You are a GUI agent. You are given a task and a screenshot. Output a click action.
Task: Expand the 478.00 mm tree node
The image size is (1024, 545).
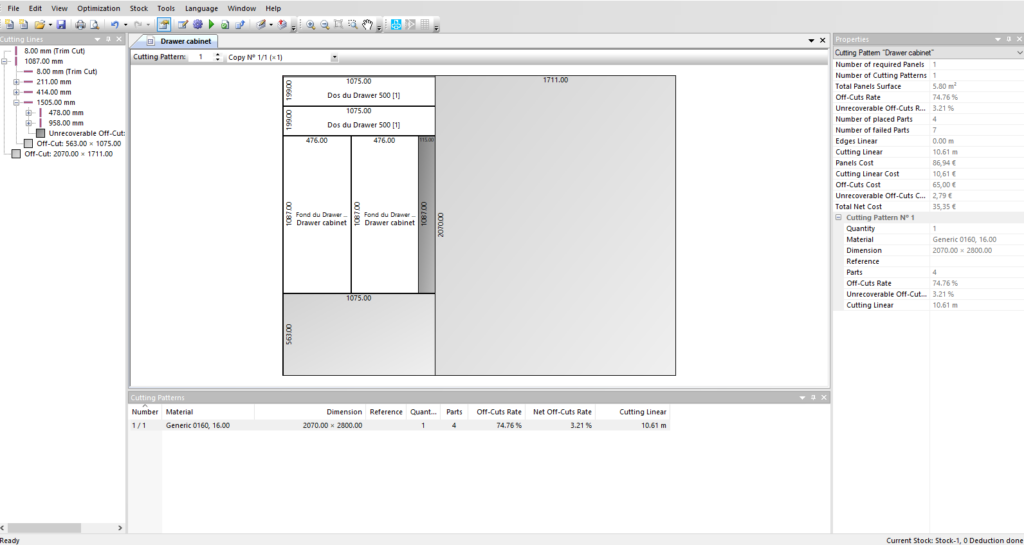click(29, 112)
